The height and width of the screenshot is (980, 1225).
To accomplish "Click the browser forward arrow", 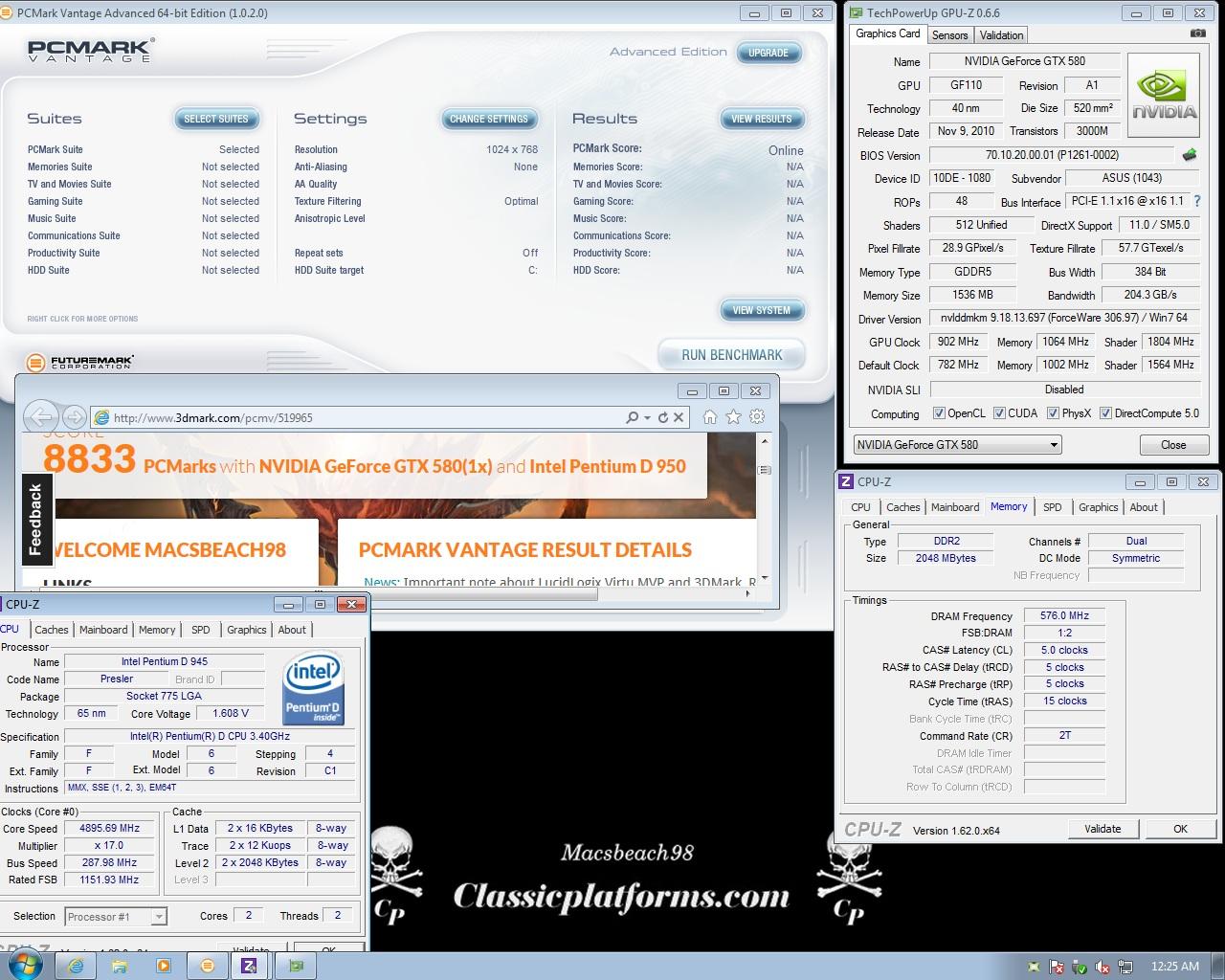I will coord(74,417).
